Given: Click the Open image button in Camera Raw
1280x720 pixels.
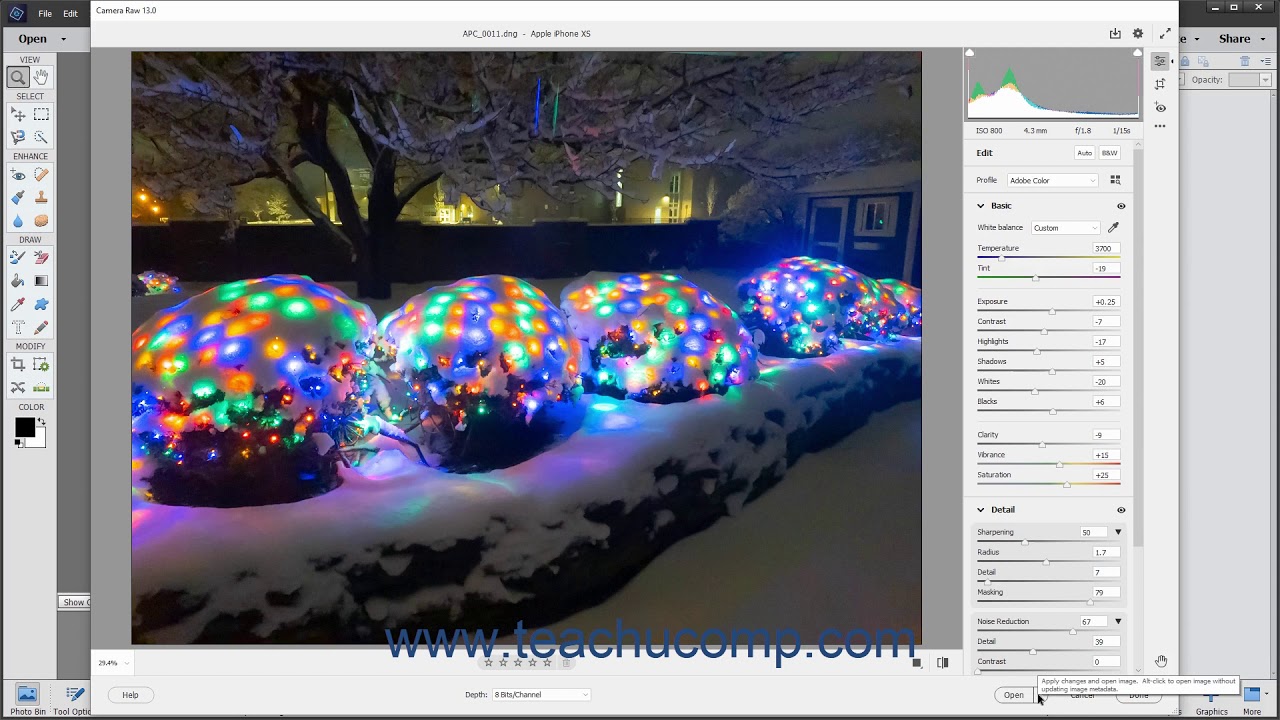Looking at the screenshot, I should tap(1014, 695).
